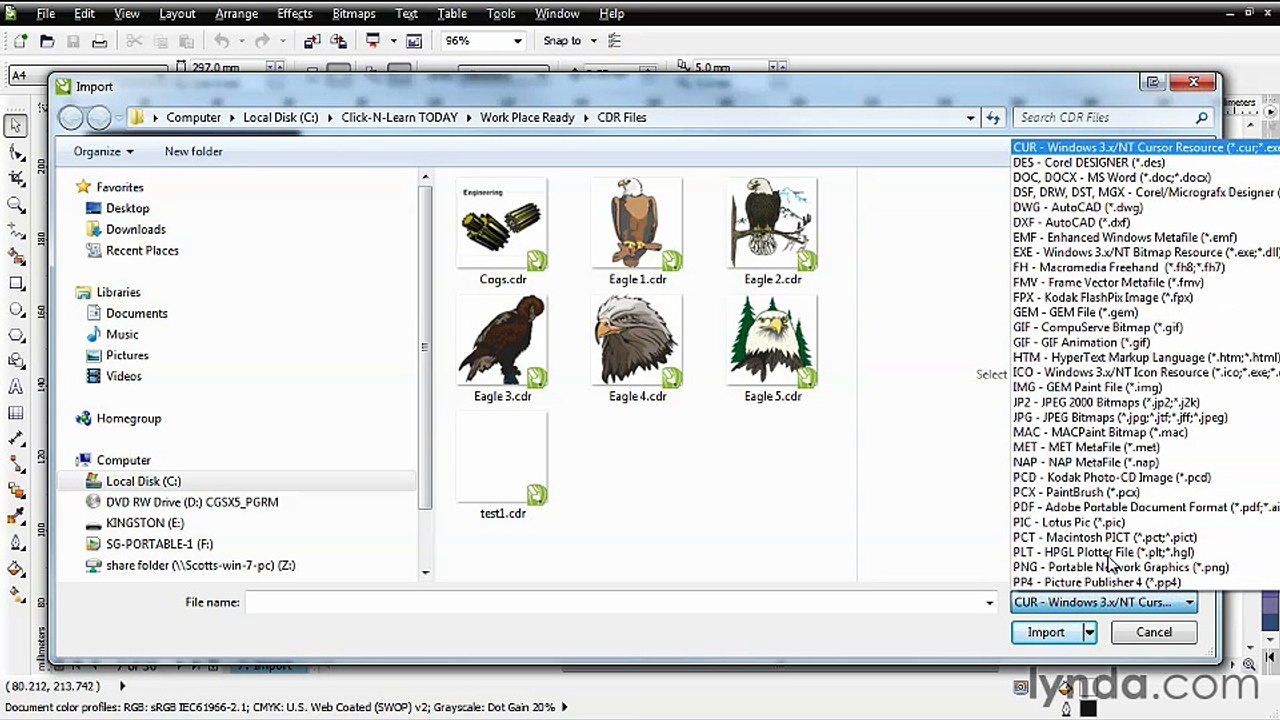The width and height of the screenshot is (1280, 720).
Task: Click the New document toolbar icon
Action: pyautogui.click(x=21, y=41)
